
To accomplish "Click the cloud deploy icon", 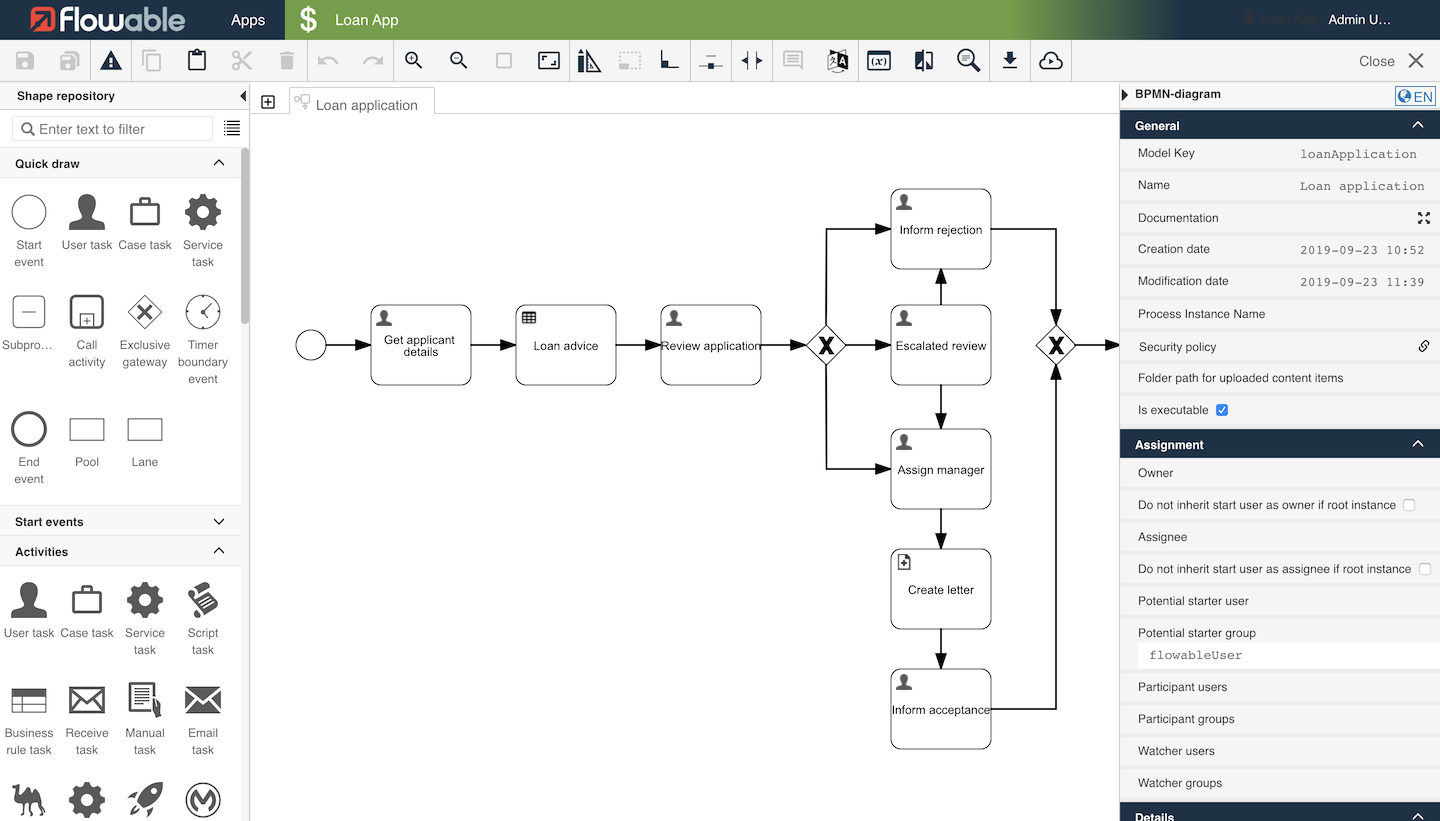I will point(1051,60).
